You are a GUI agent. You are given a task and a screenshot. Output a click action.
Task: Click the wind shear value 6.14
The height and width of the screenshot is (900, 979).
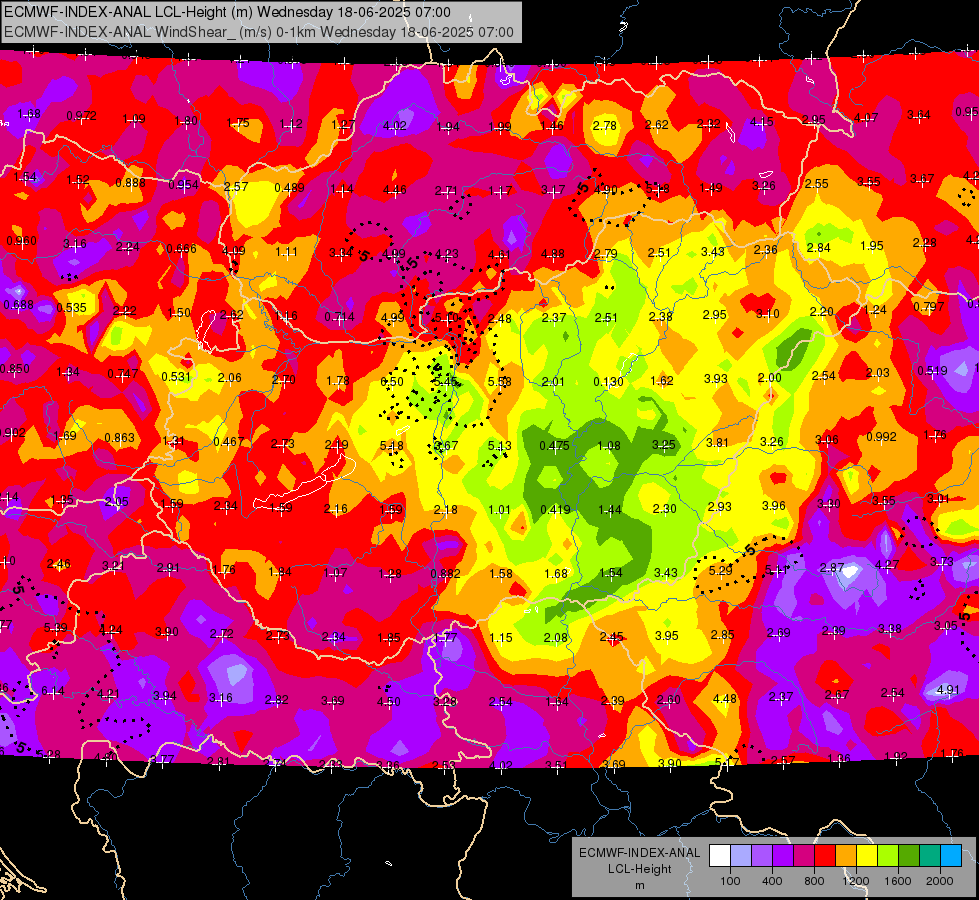pos(53,690)
